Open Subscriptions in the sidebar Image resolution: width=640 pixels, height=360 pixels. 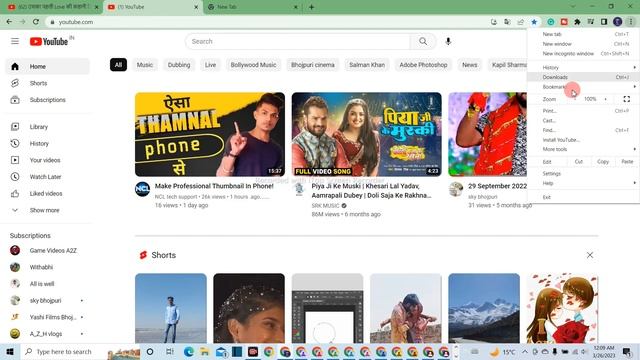[x=47, y=100]
